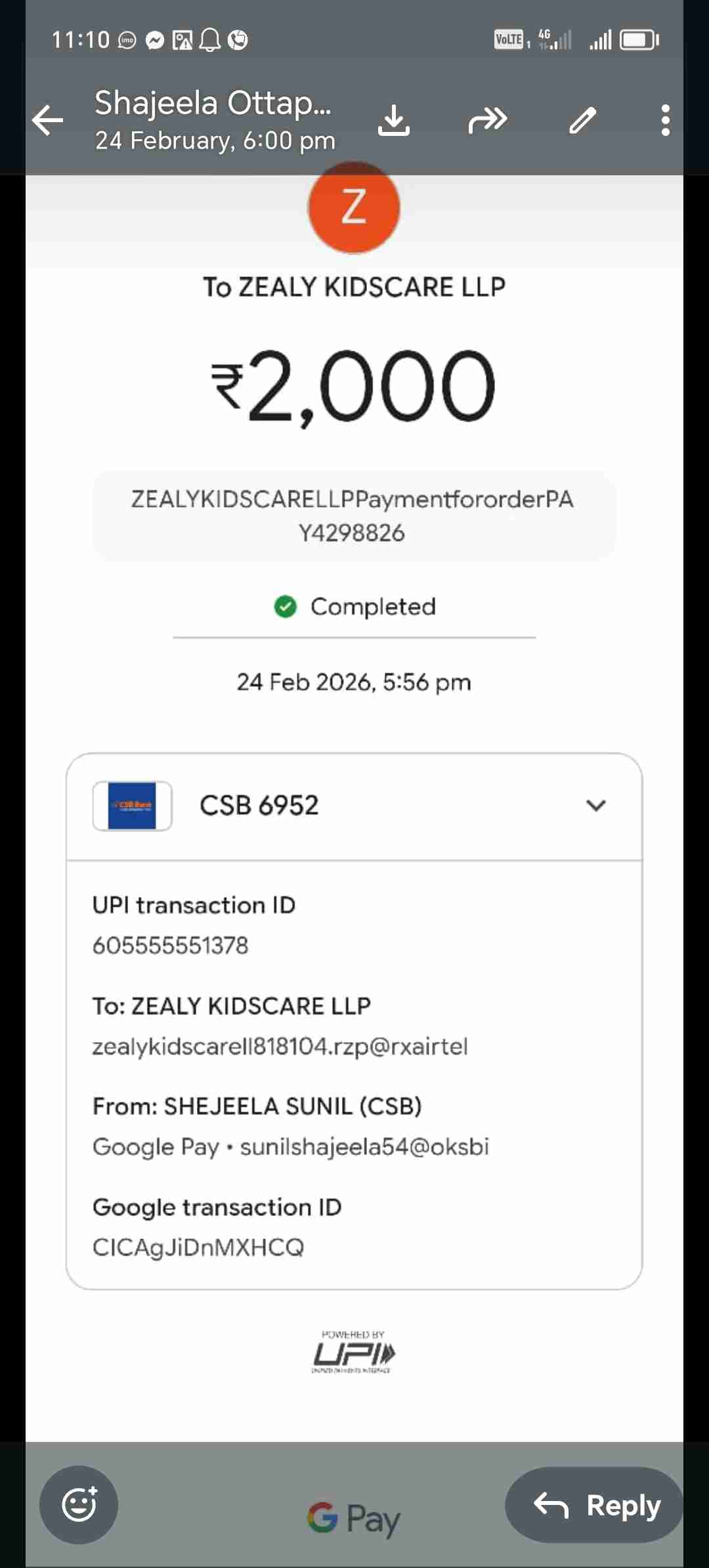Tap the green Completed checkmark icon
Image resolution: width=709 pixels, height=1568 pixels.
coord(286,607)
